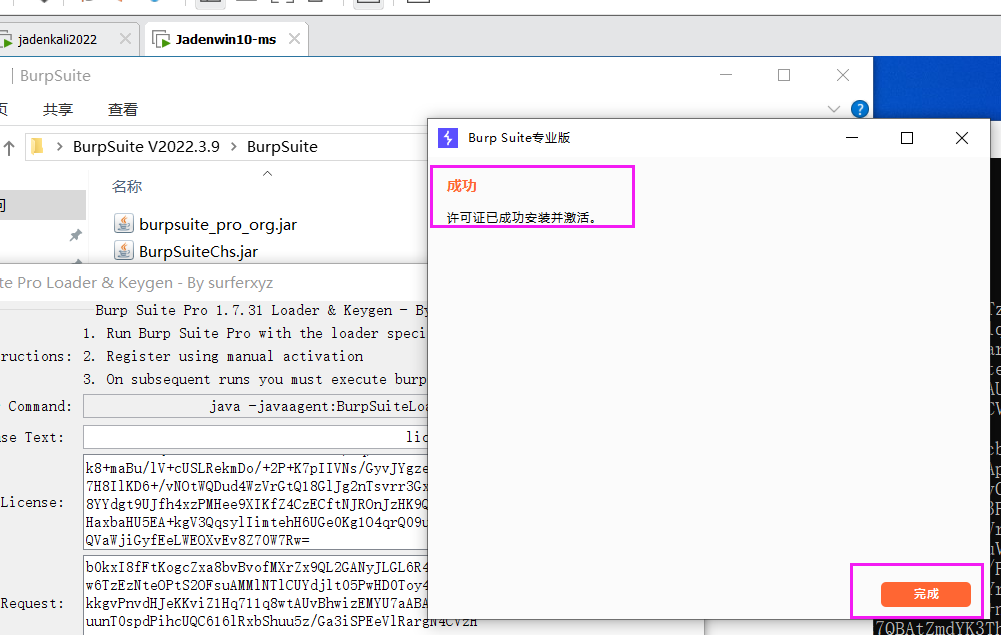Switch to the jadenkali2022 VM tab
Image resolution: width=1001 pixels, height=635 pixels.
click(57, 40)
